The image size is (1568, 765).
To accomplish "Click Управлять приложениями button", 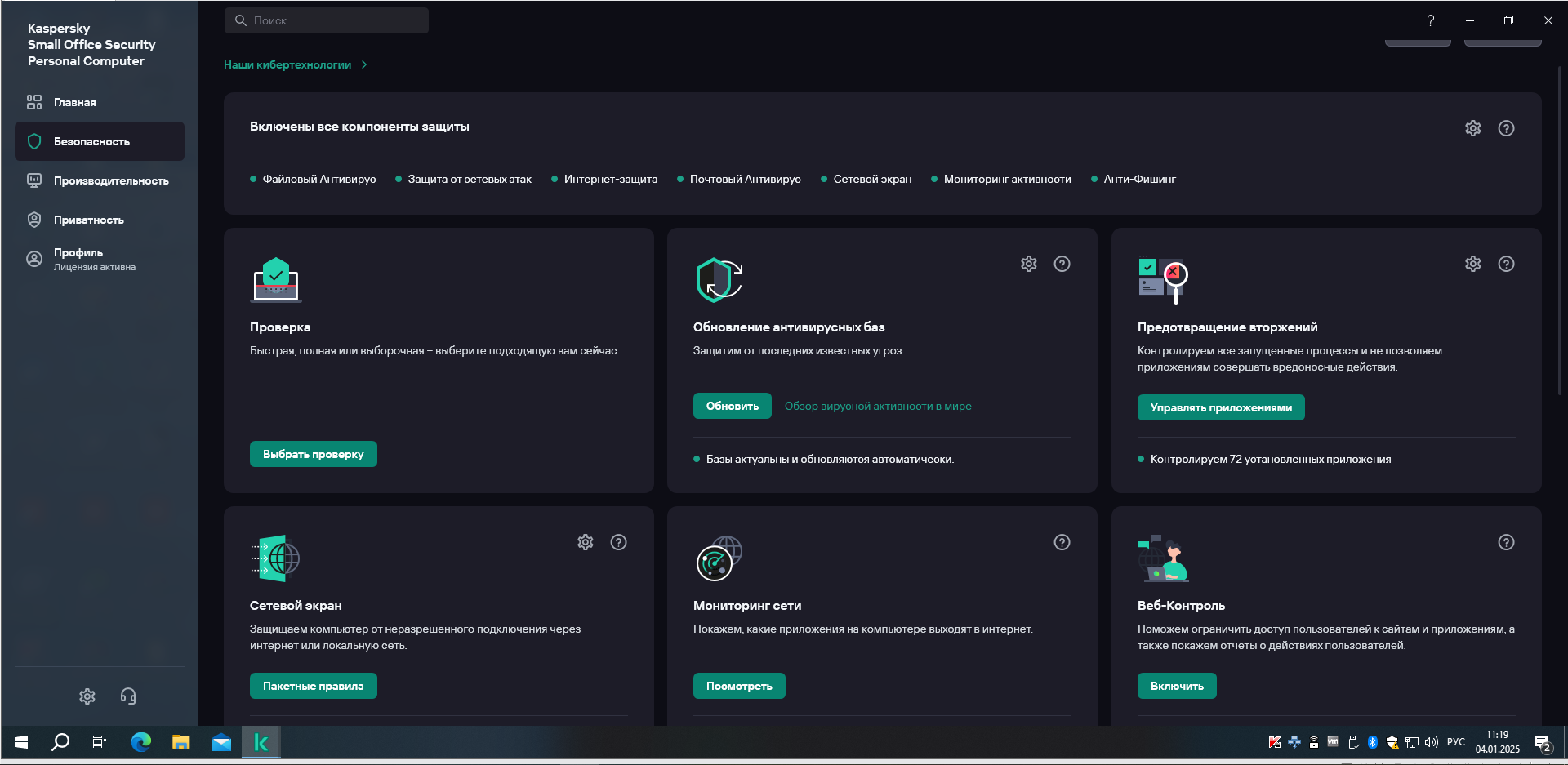I will [1221, 407].
